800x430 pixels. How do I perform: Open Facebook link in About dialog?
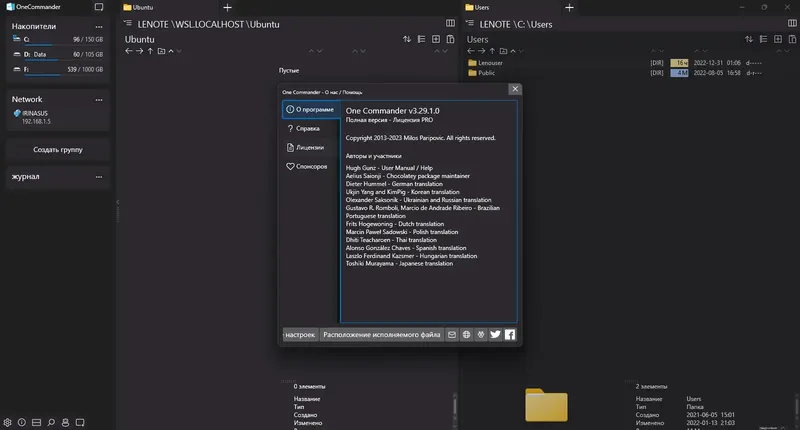pyautogui.click(x=510, y=335)
